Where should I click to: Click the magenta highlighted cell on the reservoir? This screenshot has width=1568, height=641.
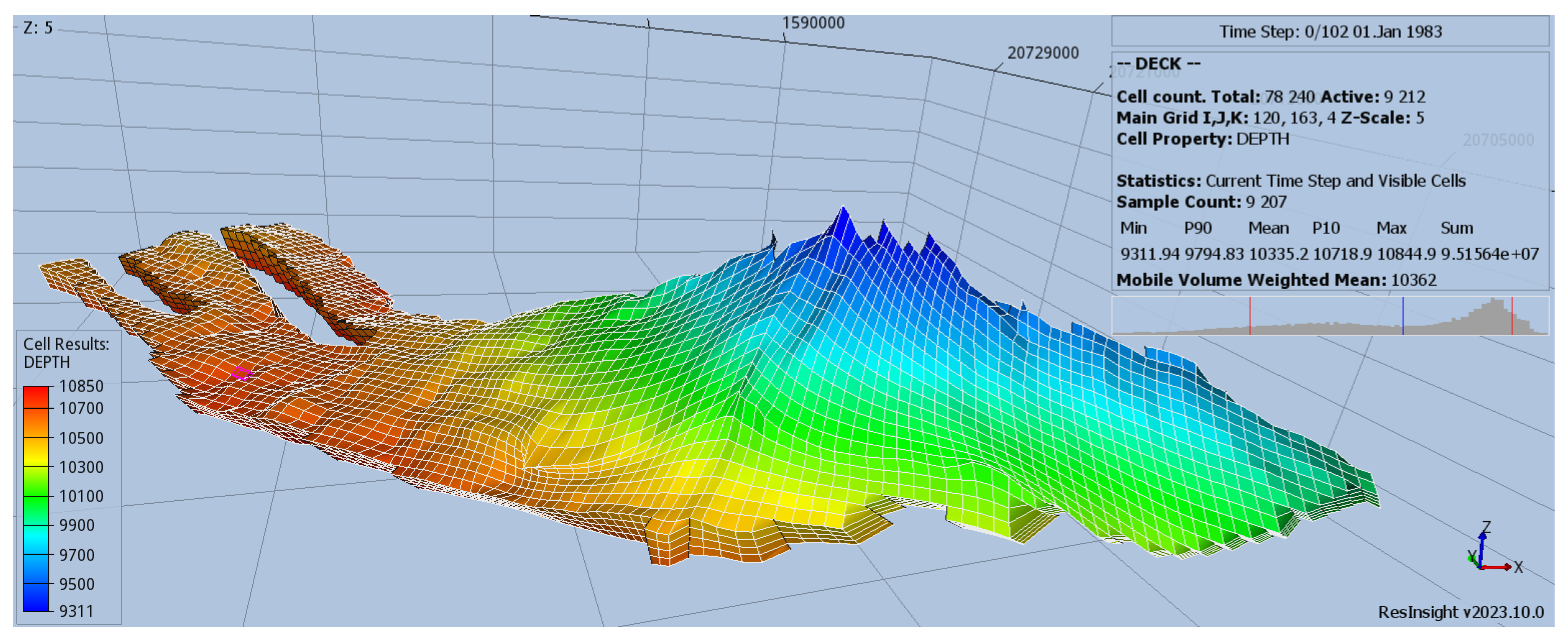[x=242, y=374]
